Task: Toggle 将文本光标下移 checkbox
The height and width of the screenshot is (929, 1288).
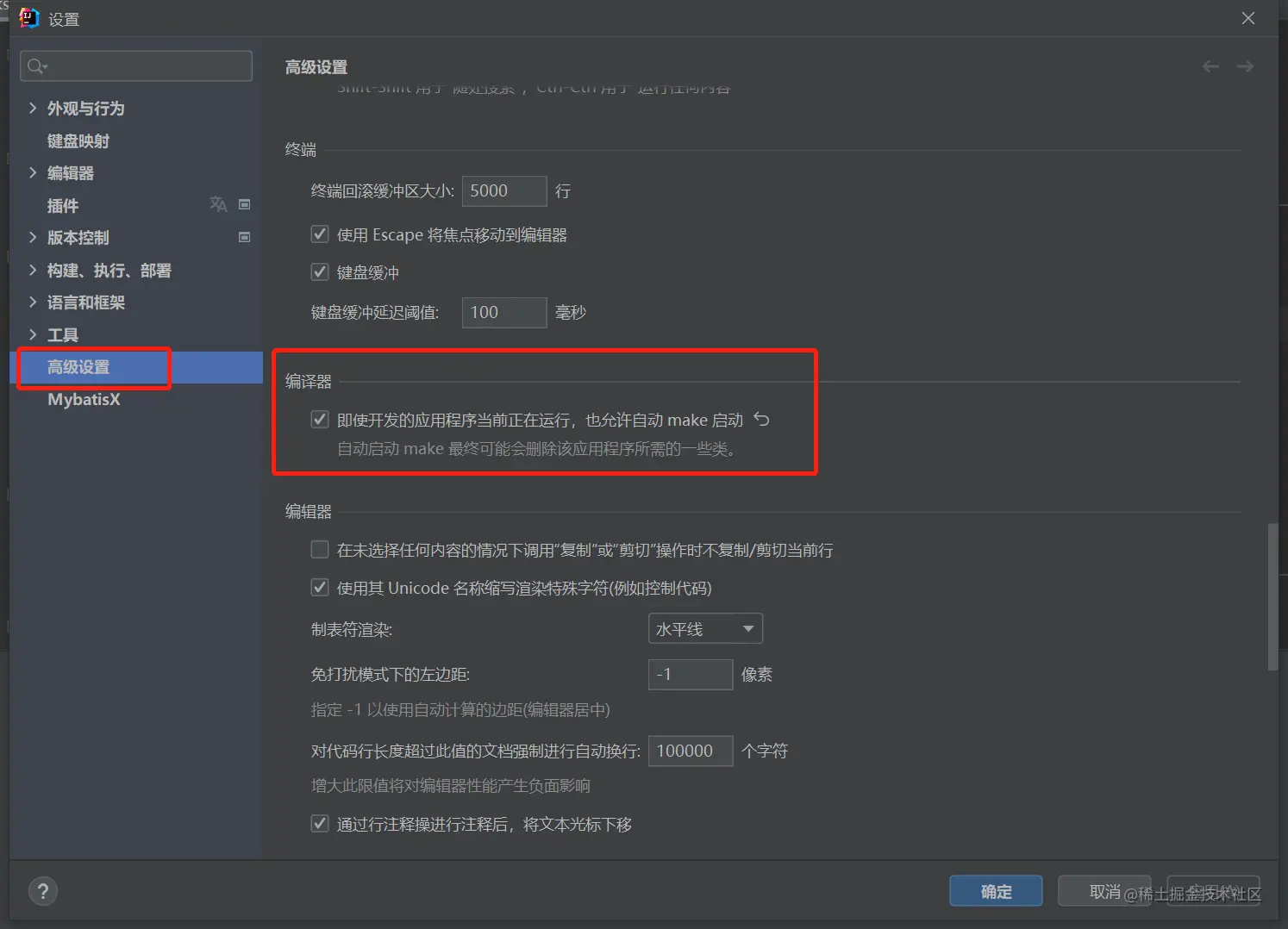Action: tap(320, 823)
